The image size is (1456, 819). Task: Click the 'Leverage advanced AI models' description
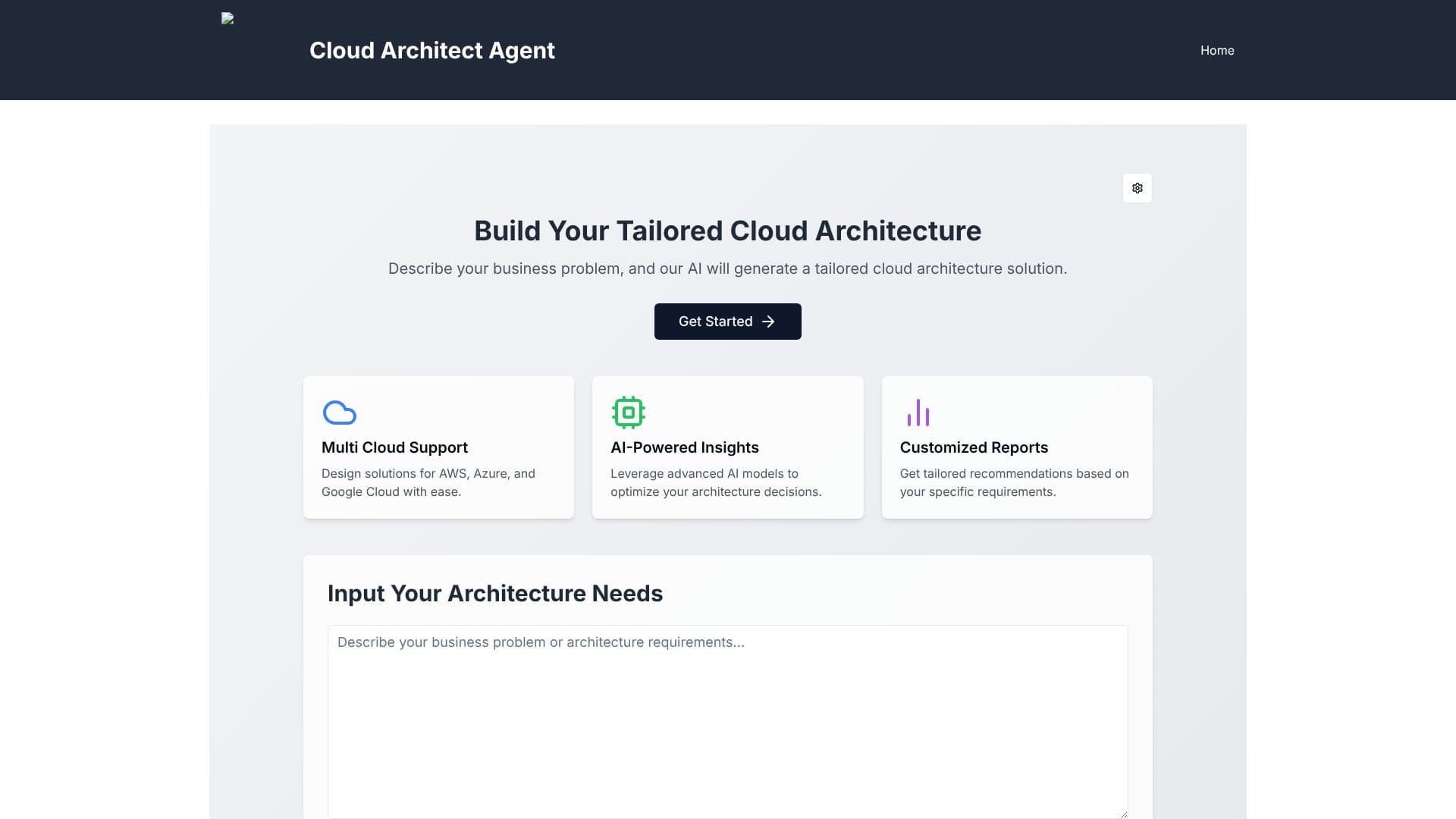(716, 482)
